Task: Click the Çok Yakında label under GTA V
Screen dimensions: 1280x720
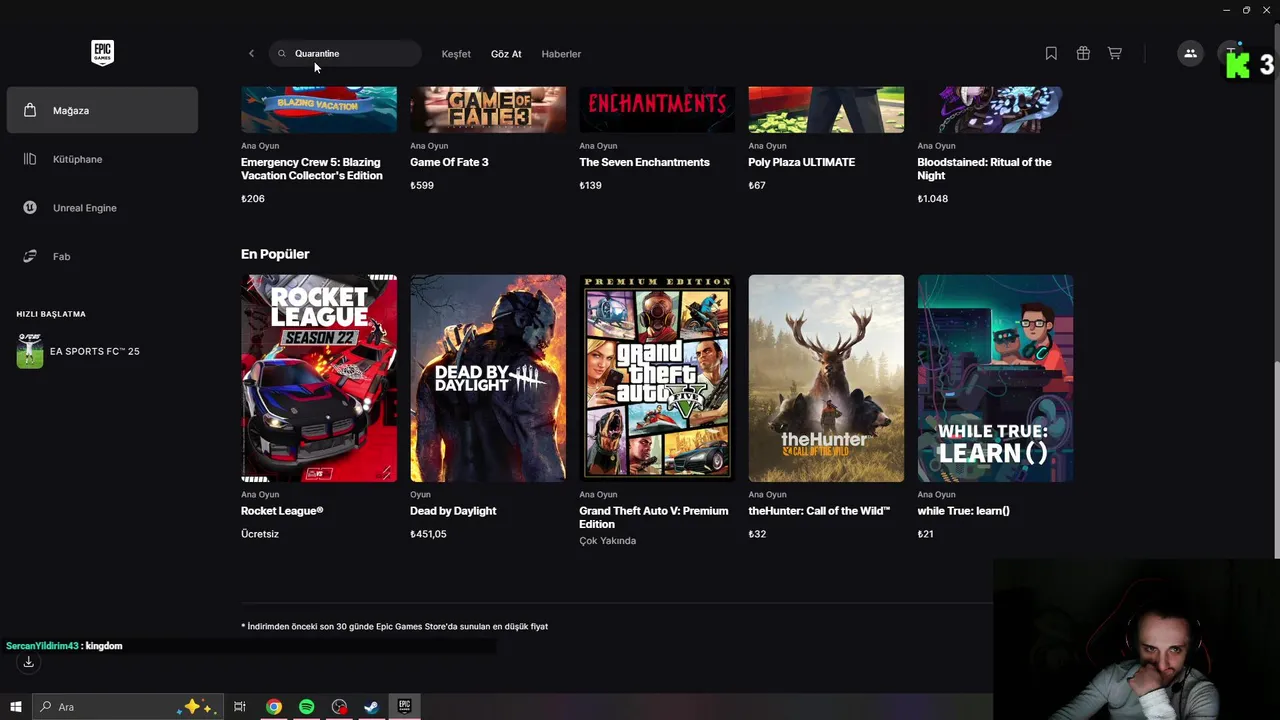Action: point(608,541)
